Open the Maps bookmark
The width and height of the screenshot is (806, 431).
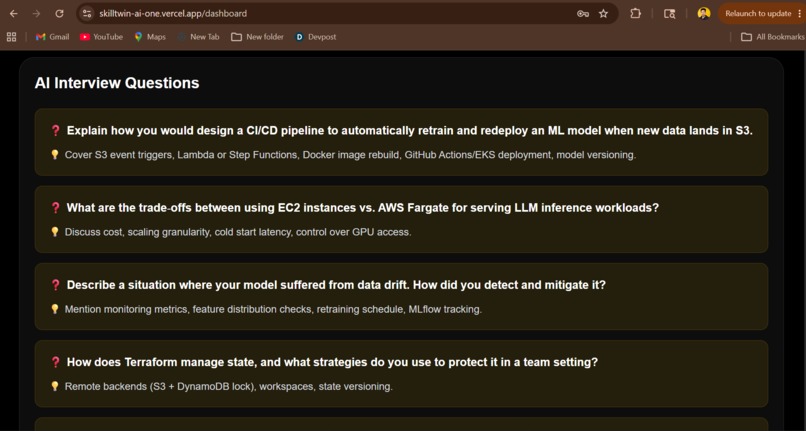[x=150, y=37]
